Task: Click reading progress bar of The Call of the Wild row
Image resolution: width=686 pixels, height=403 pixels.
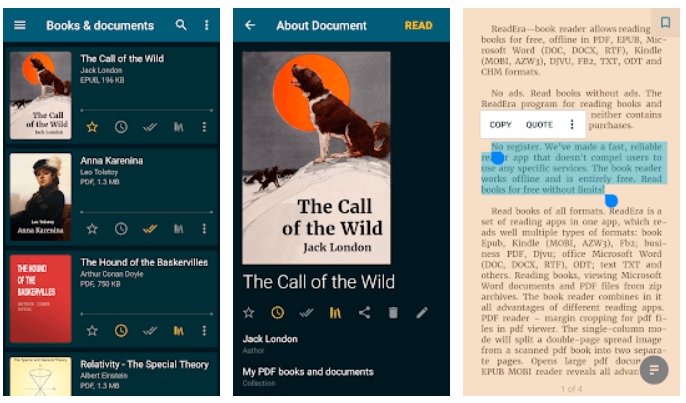Action: coord(147,110)
